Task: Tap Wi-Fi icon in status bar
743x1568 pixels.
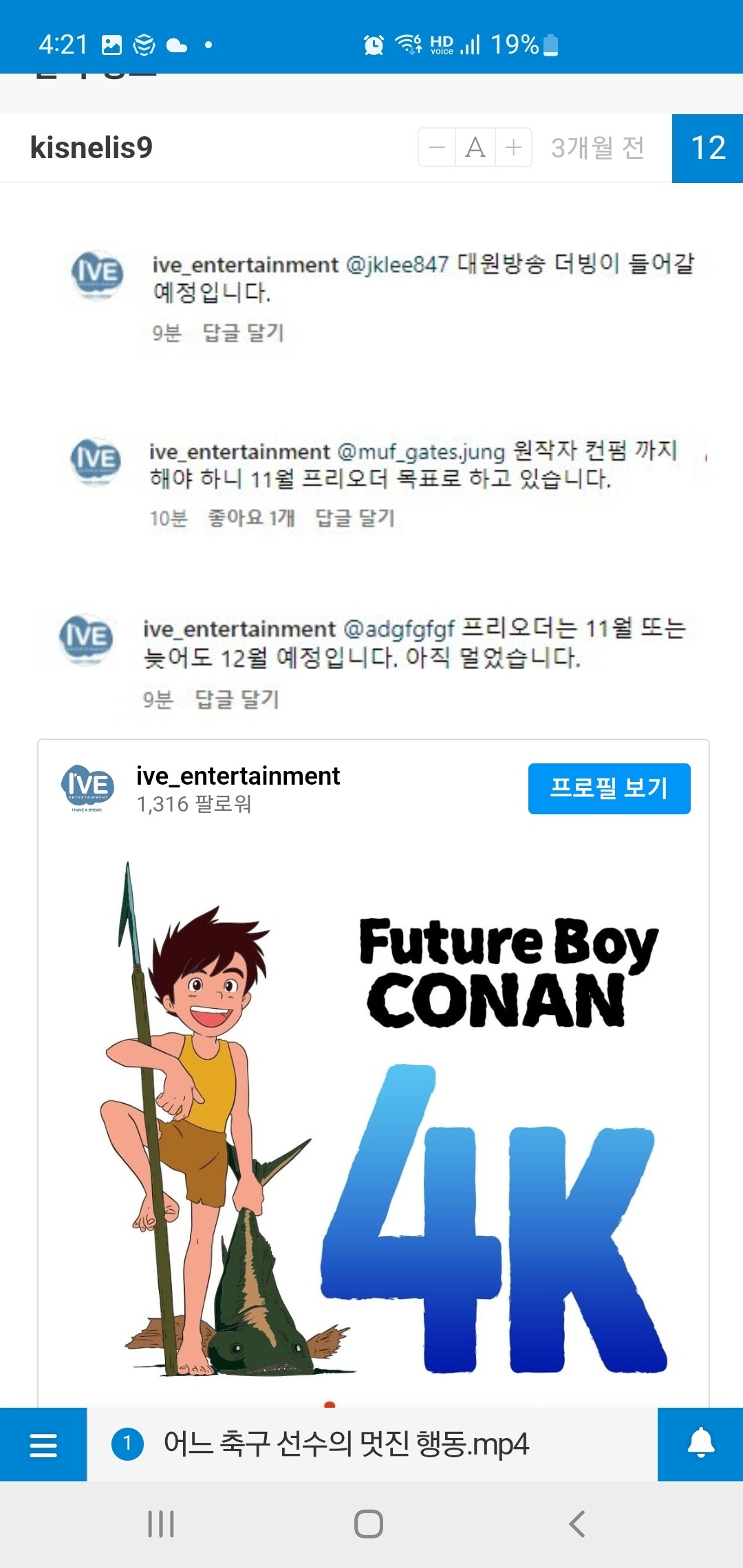Action: [409, 45]
